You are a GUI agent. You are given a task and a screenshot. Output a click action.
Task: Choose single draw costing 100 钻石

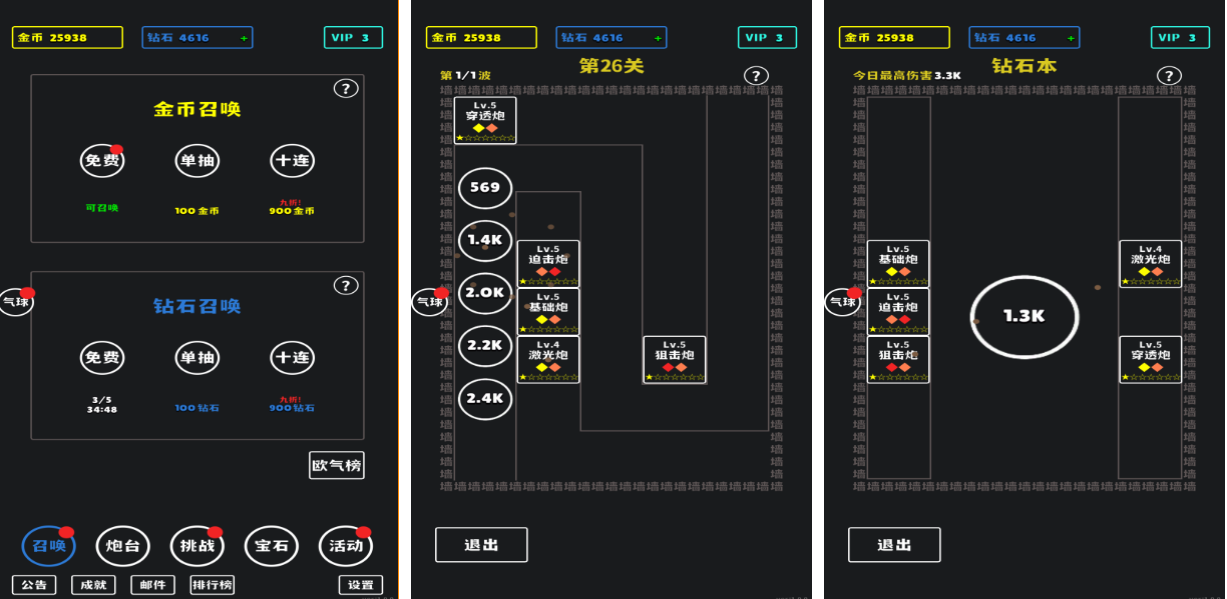pos(197,358)
